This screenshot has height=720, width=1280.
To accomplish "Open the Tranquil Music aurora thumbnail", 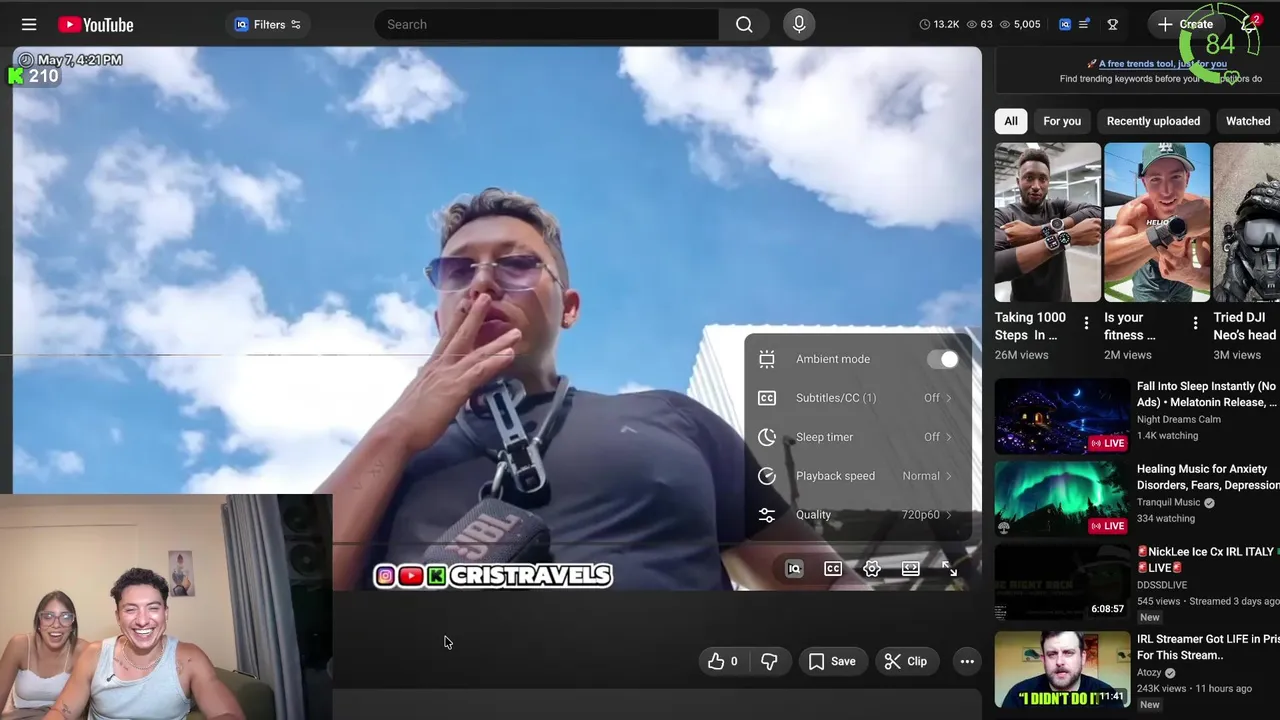I will (1062, 499).
